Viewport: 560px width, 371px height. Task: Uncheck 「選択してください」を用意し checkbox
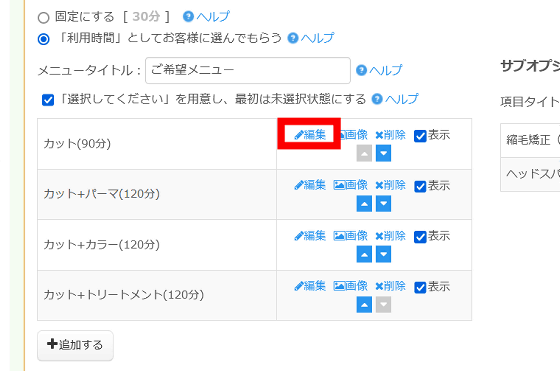pos(48,100)
